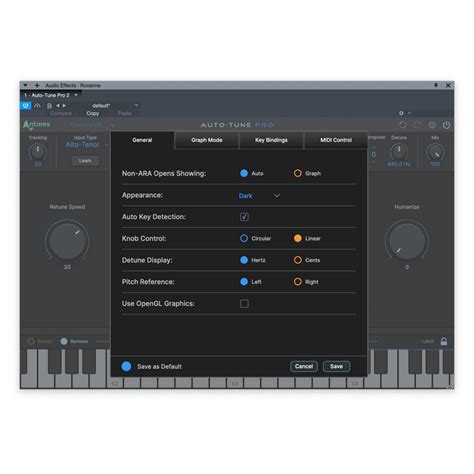The width and height of the screenshot is (474, 474).
Task: Open the preset file icon
Action: tap(49, 106)
